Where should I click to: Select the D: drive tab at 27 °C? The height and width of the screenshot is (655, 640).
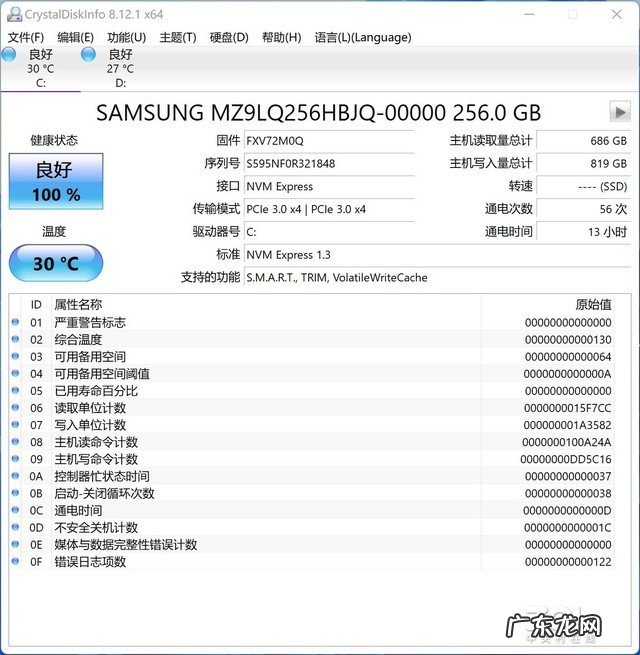tap(120, 69)
